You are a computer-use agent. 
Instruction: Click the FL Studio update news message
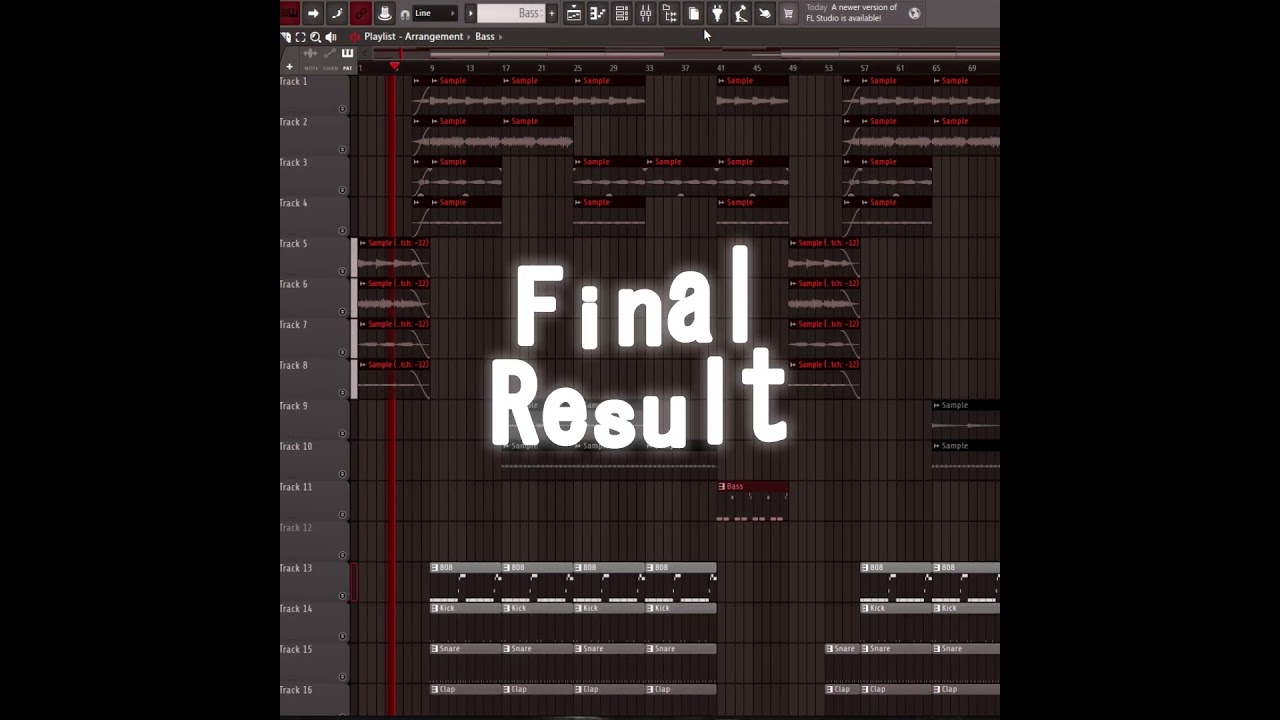click(852, 13)
